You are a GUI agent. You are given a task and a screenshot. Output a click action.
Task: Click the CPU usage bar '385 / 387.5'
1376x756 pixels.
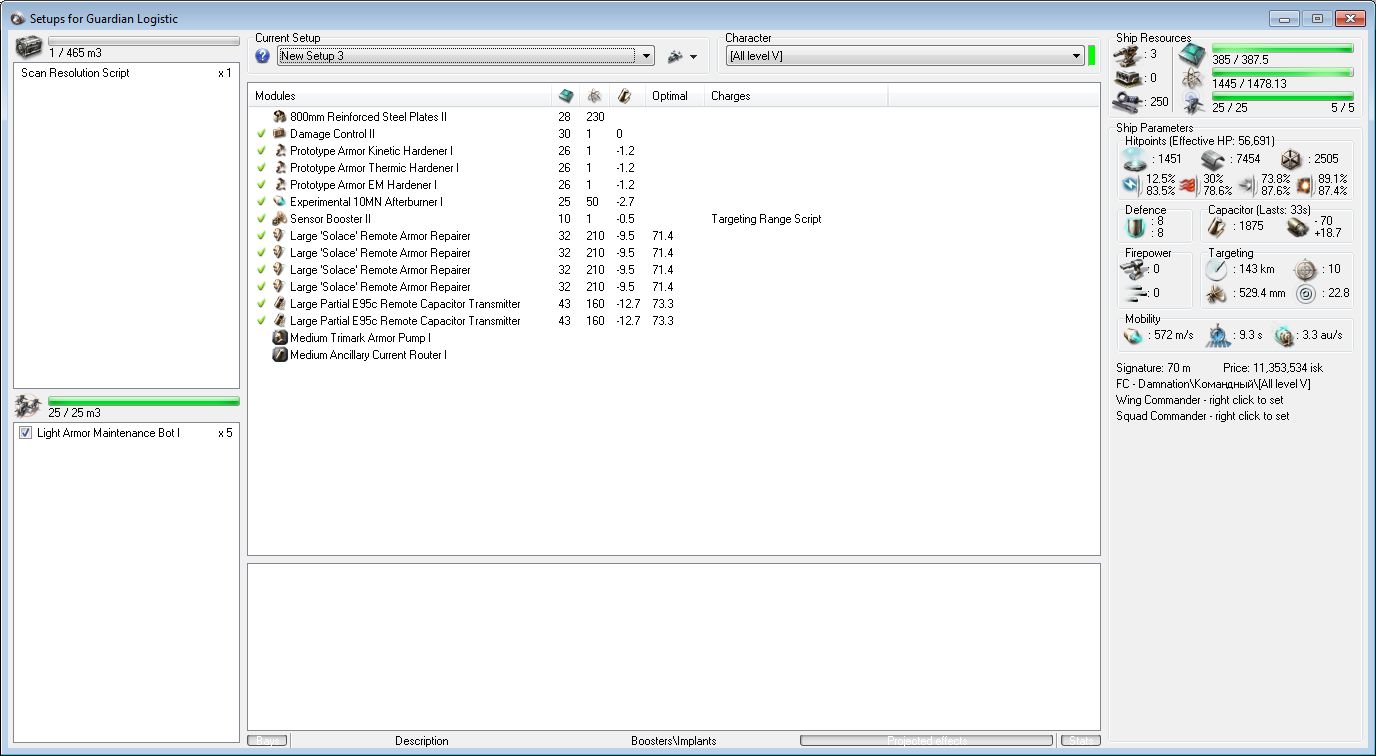(1282, 48)
